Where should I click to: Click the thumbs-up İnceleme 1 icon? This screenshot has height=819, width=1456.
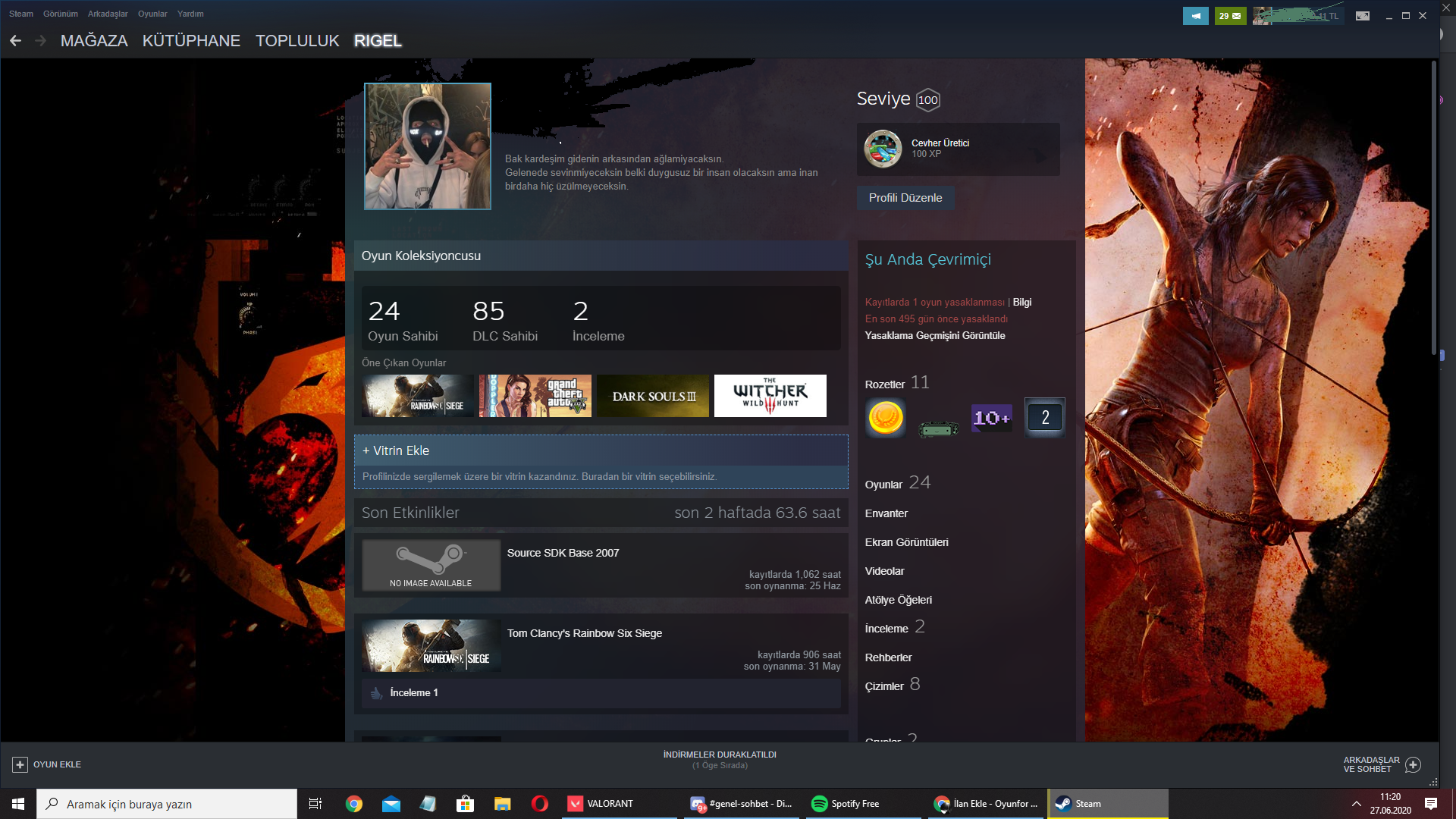[377, 692]
